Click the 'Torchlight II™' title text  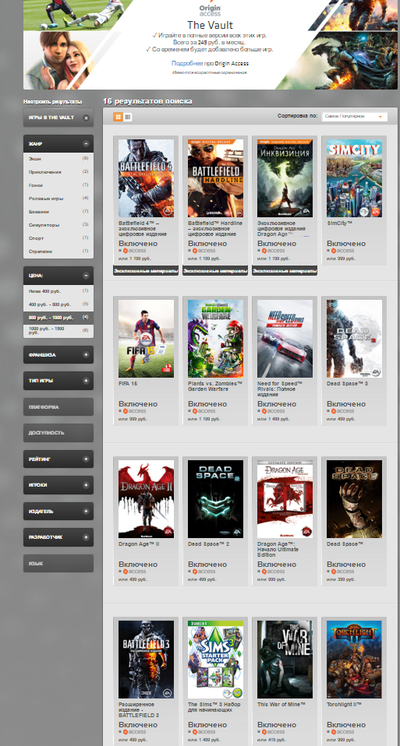click(344, 704)
